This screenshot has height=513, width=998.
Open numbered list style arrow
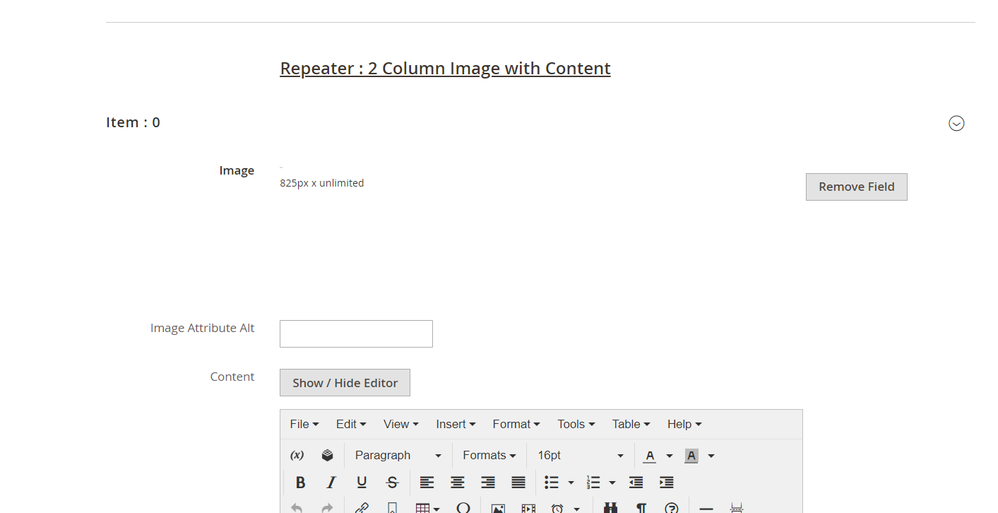point(612,482)
